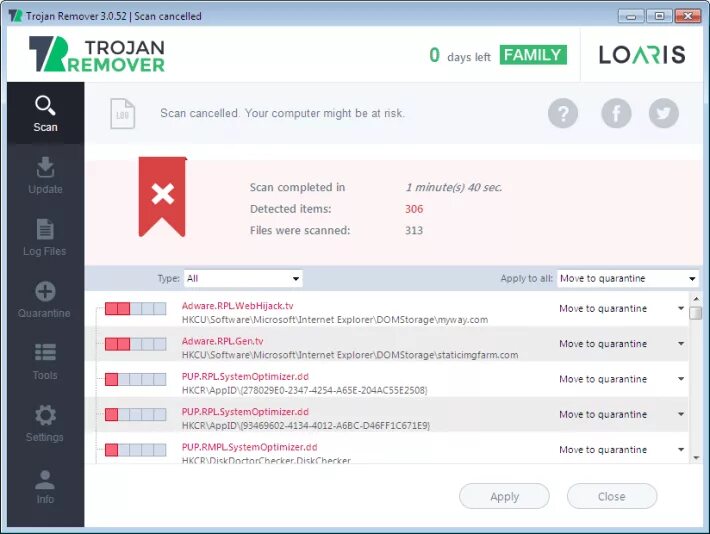Click the HKCR AppID 278029E0 registry path
This screenshot has height=534, width=710.
click(x=304, y=390)
